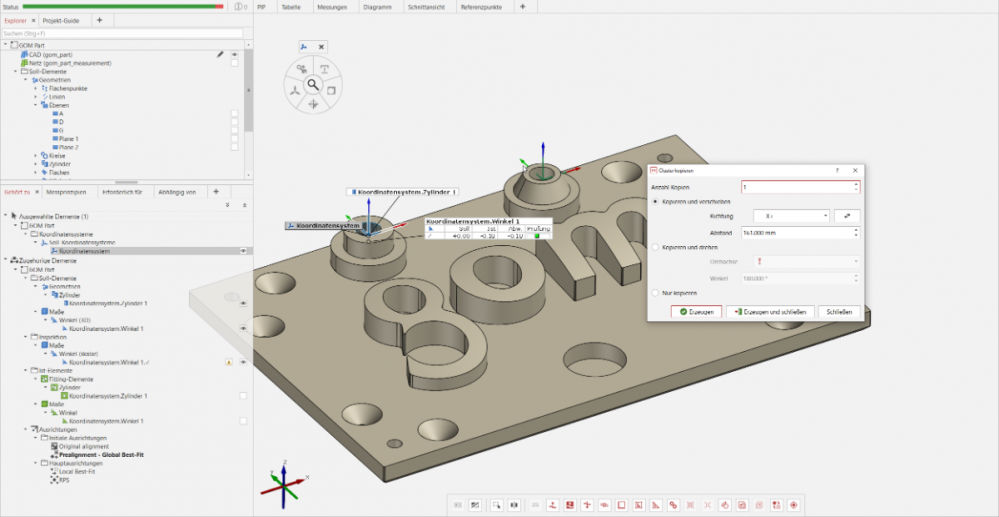Click the help question mark in the dialog

(x=837, y=171)
